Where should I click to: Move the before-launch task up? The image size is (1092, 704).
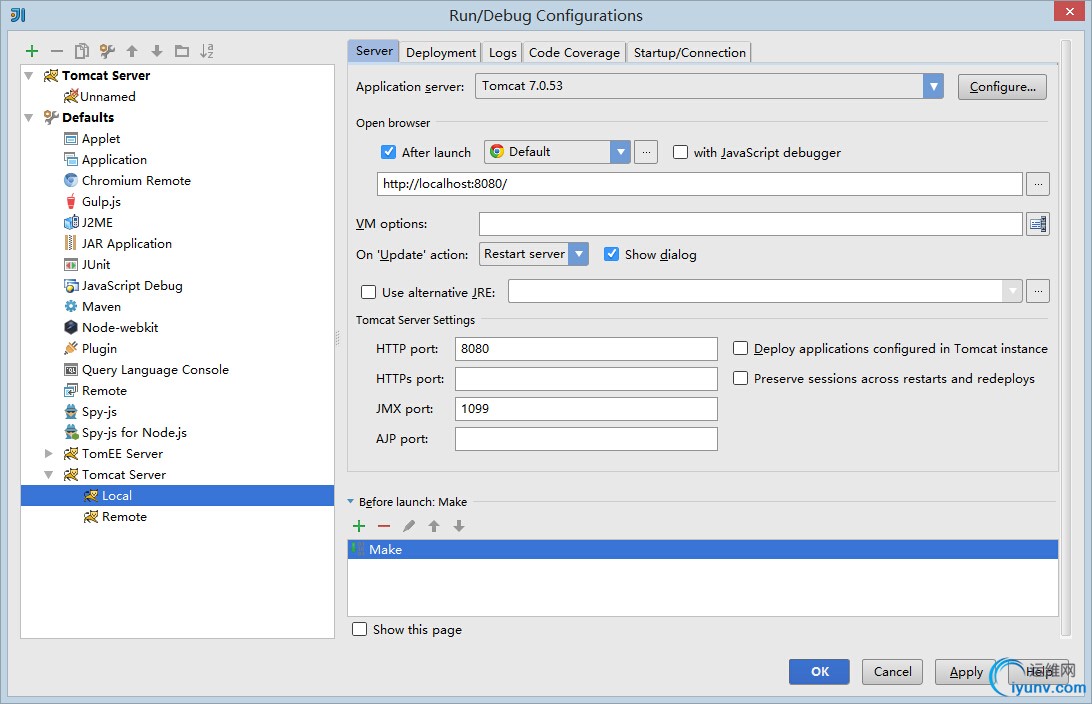pos(434,526)
